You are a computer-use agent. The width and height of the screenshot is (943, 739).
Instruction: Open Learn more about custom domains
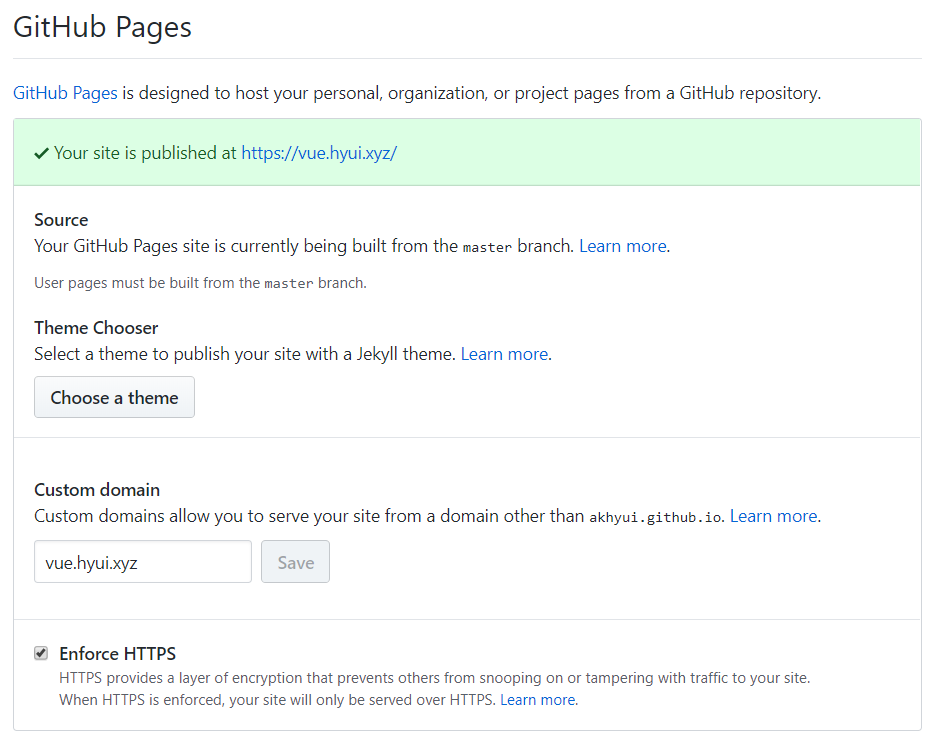coord(773,515)
